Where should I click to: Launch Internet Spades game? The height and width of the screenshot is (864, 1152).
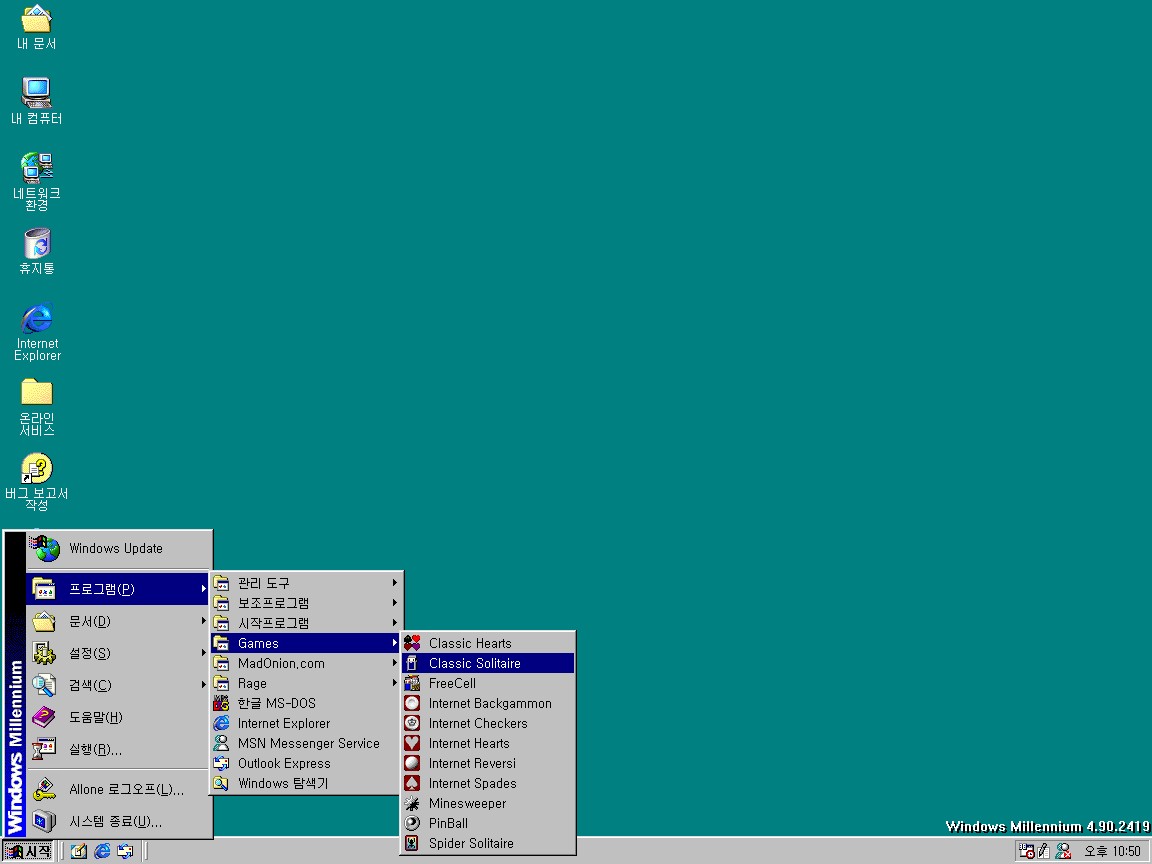[488, 783]
